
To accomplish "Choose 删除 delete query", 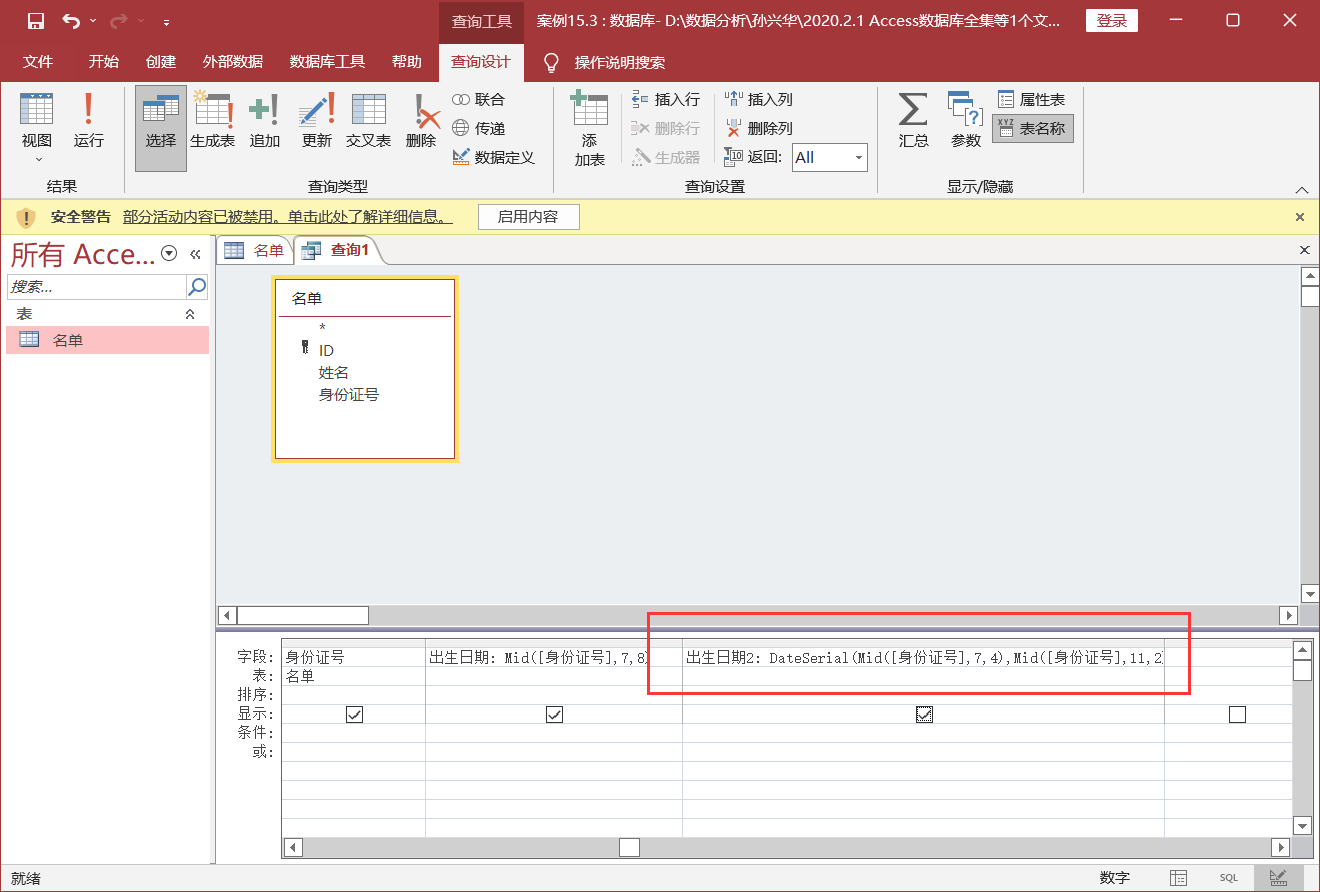I will click(x=421, y=122).
